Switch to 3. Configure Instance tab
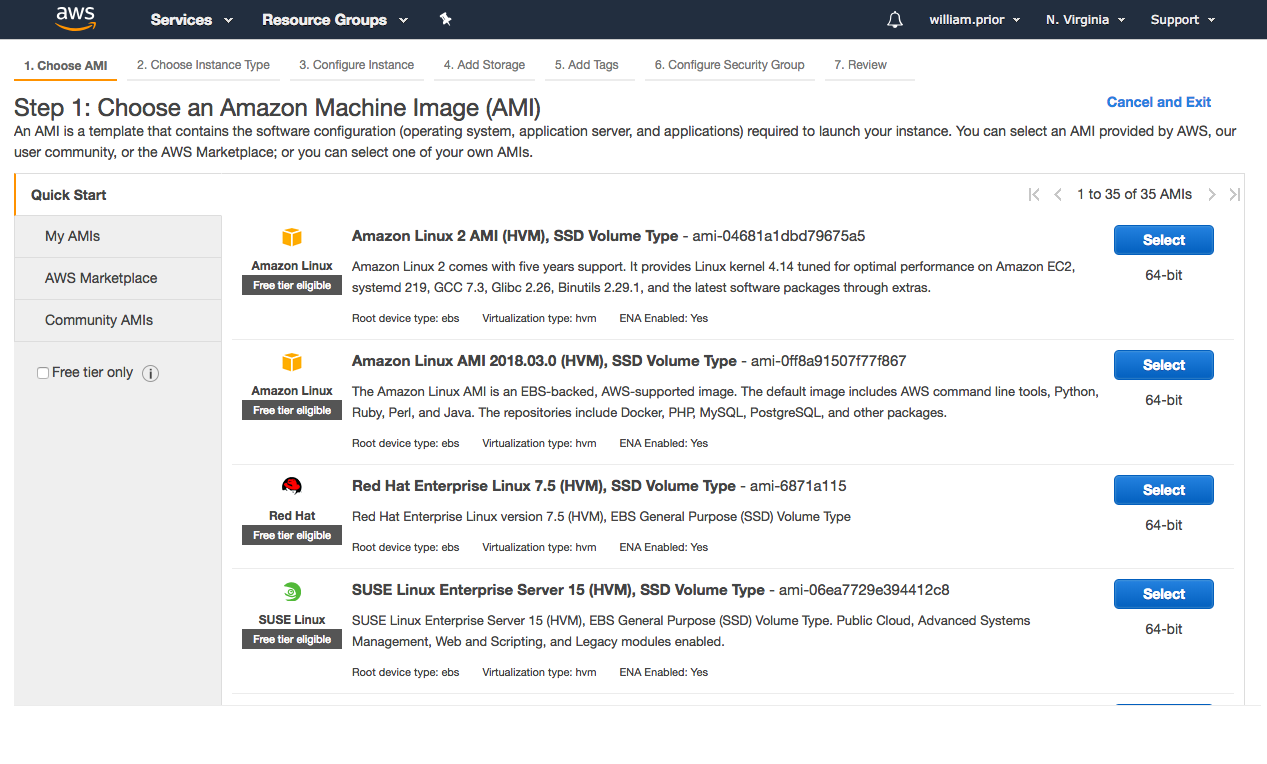This screenshot has width=1267, height=764. [x=356, y=65]
